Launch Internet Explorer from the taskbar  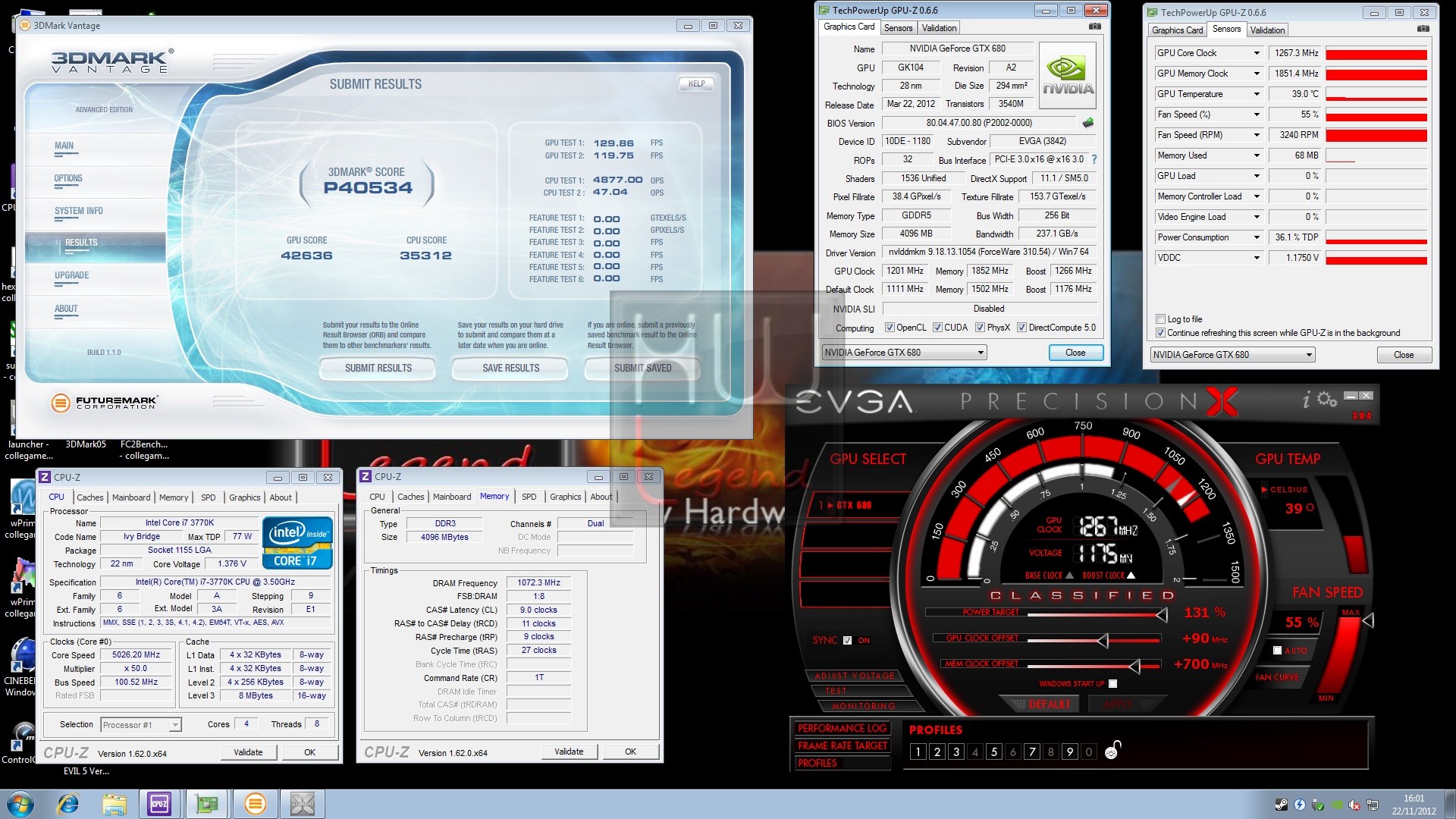[x=69, y=804]
